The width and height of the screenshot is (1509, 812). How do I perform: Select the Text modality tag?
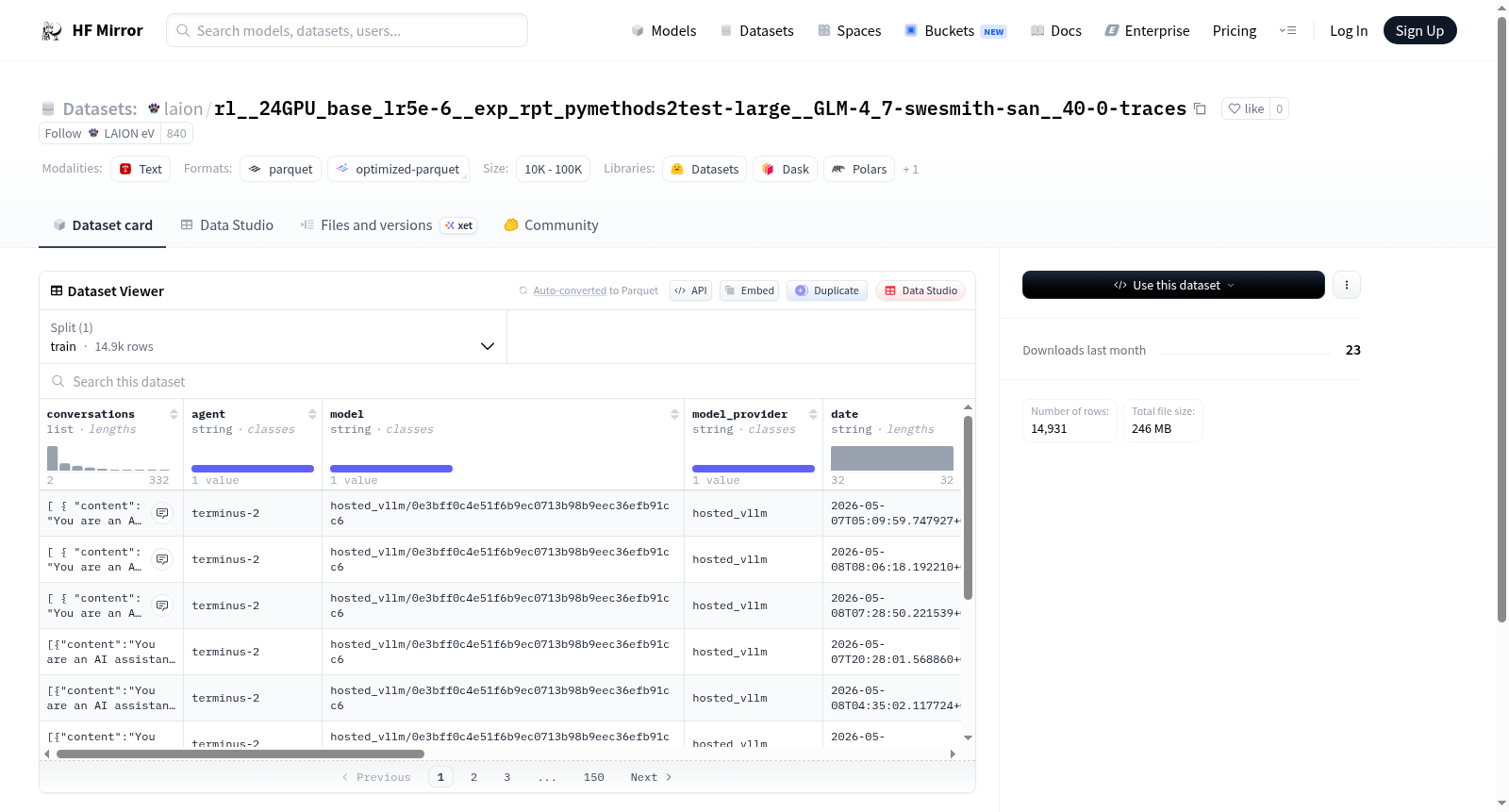tap(141, 169)
